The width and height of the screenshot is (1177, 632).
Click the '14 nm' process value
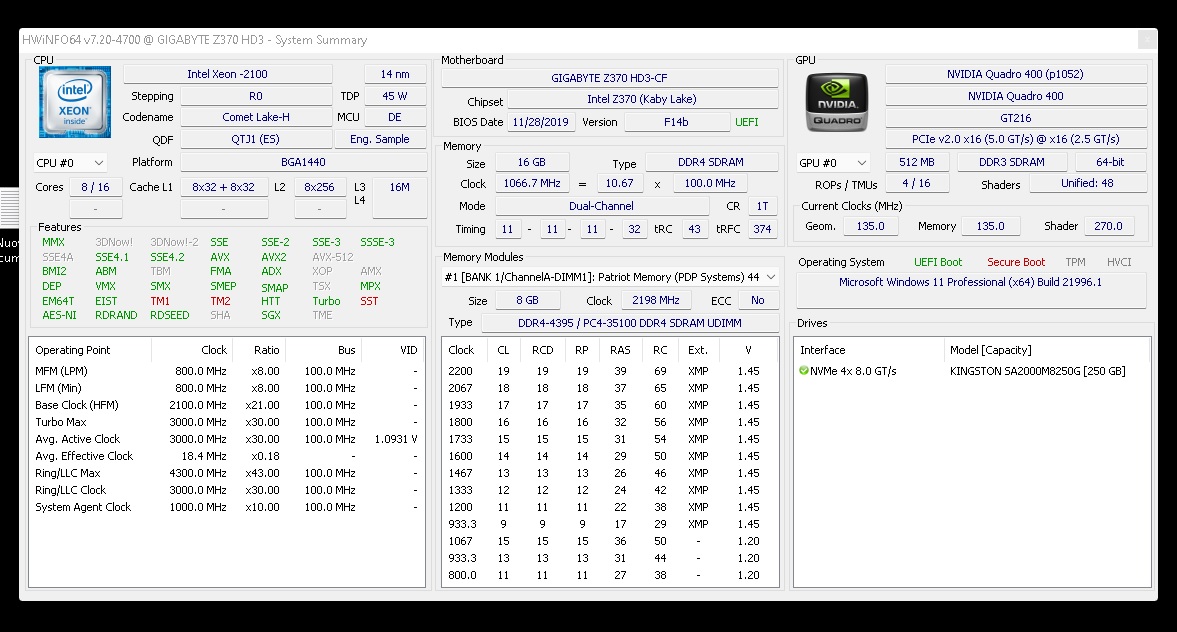coord(395,74)
